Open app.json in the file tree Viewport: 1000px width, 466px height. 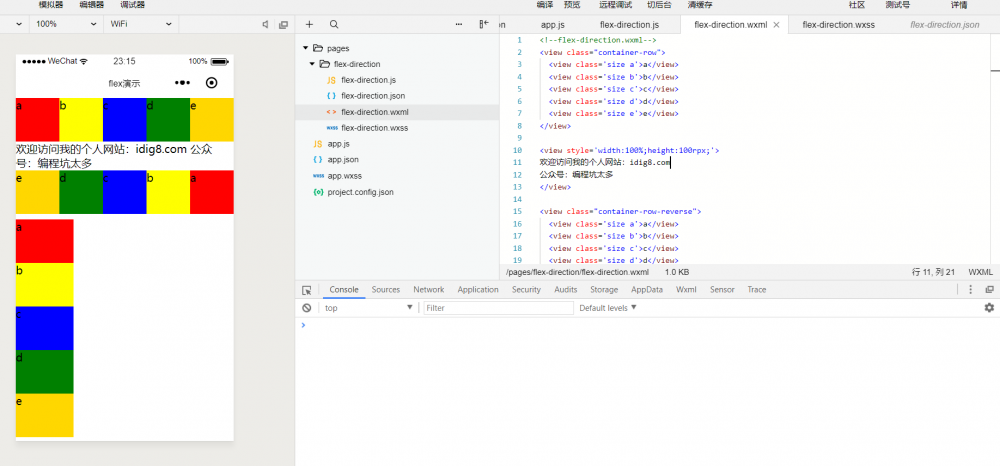click(343, 160)
